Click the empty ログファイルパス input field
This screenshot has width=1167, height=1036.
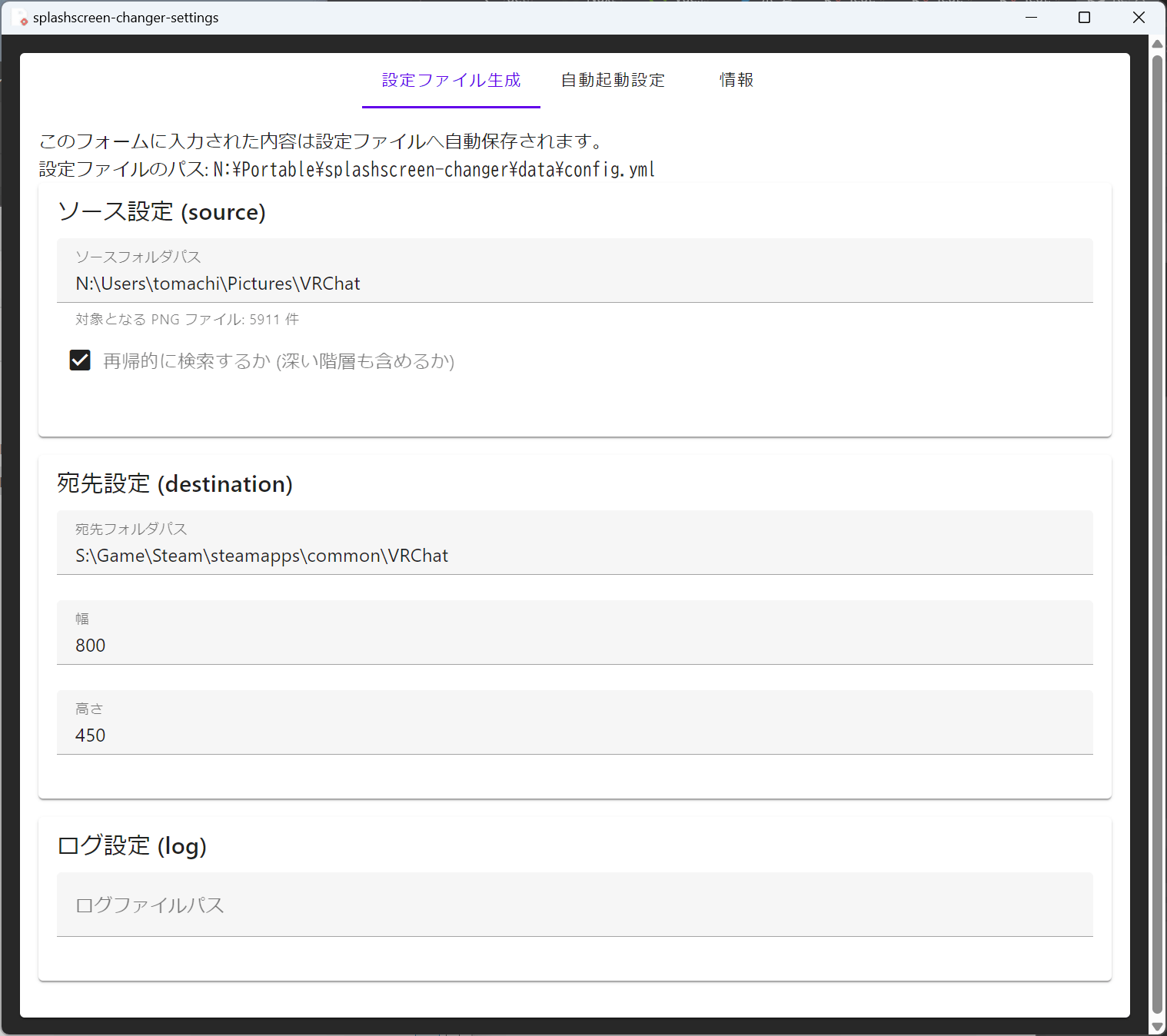[x=575, y=905]
